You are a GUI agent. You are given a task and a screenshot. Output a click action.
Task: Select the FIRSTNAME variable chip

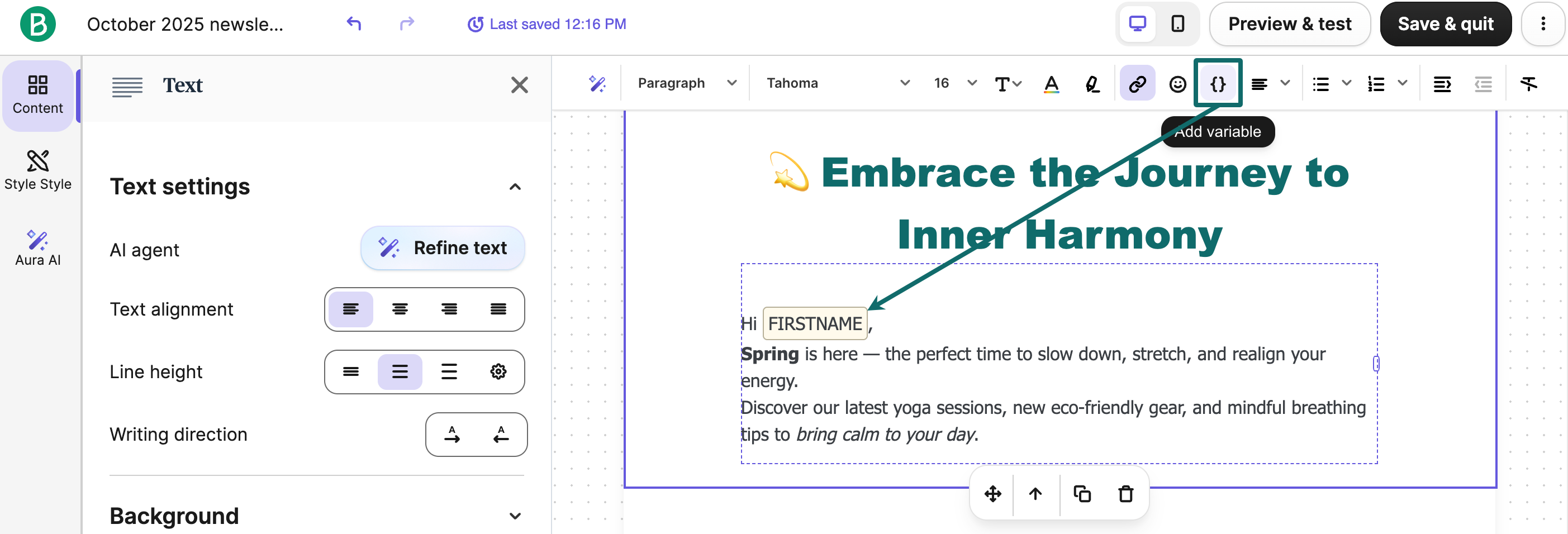click(x=816, y=323)
